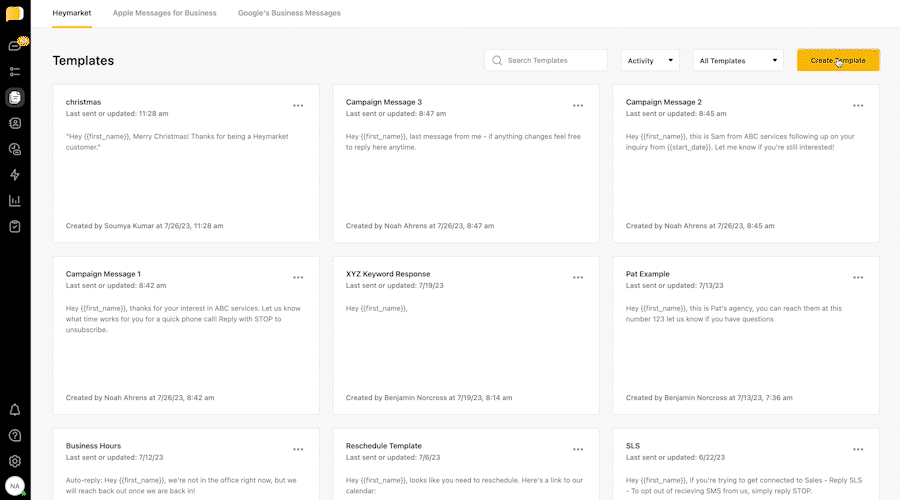The height and width of the screenshot is (500, 900).
Task: Expand the All Templates filter dropdown
Action: pyautogui.click(x=738, y=60)
